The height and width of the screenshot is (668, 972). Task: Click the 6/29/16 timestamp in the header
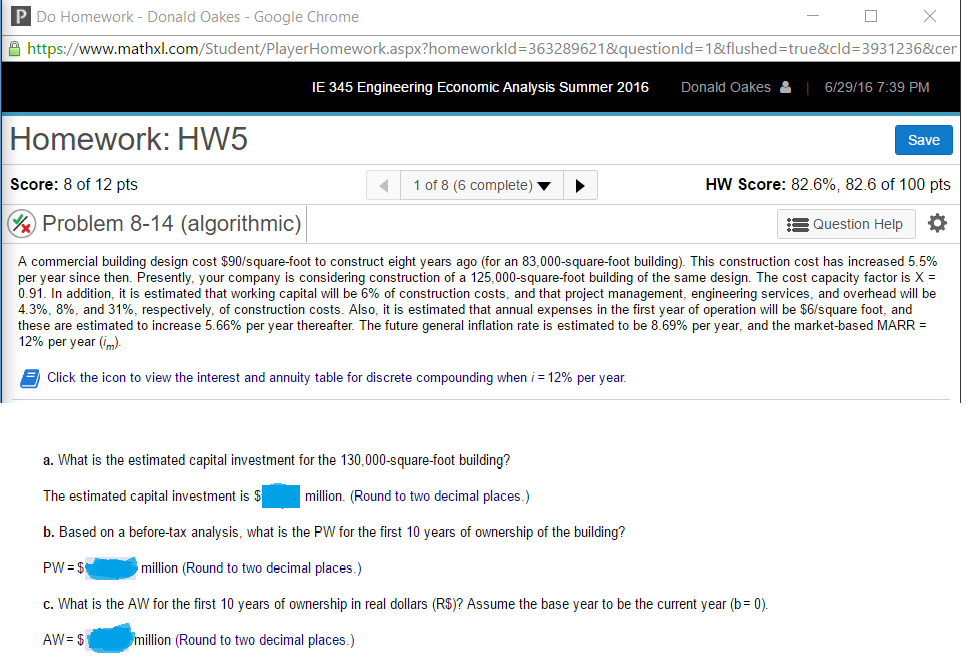tap(877, 87)
